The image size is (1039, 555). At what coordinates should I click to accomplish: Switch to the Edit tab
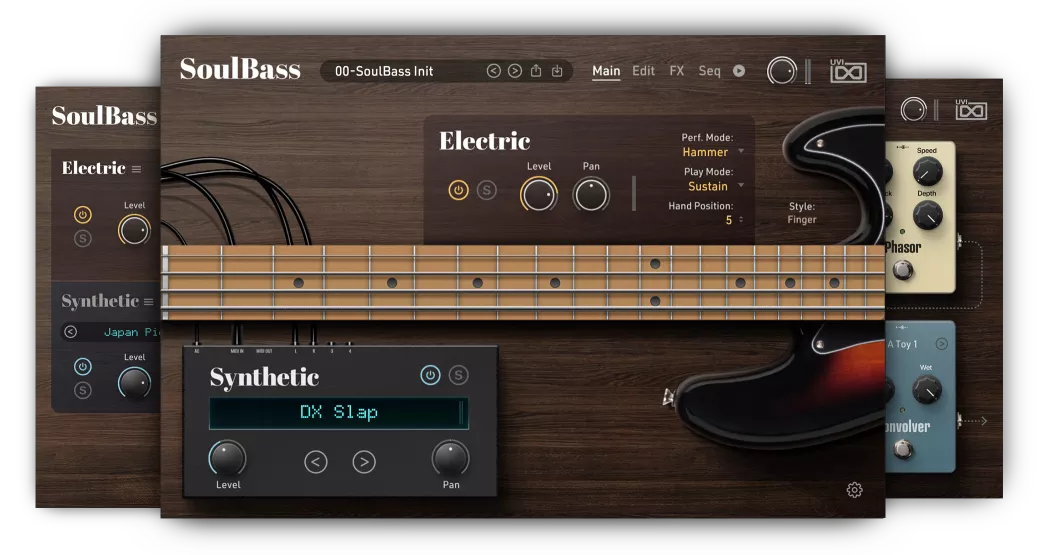[643, 71]
